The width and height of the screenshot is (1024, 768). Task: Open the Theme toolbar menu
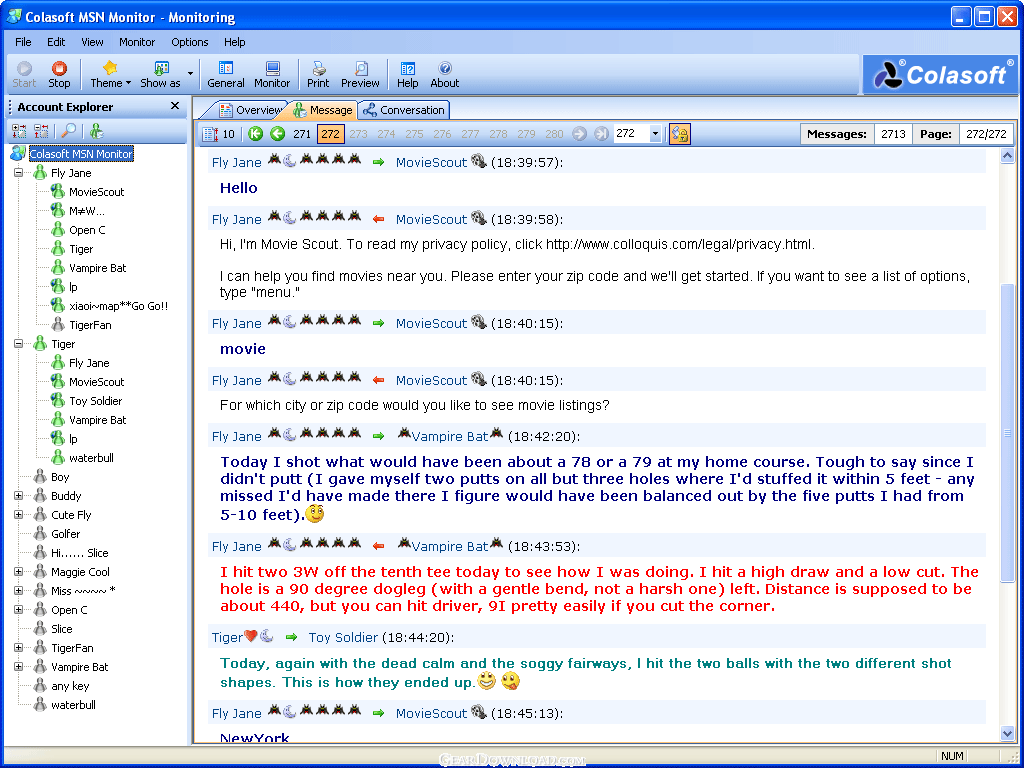[110, 74]
